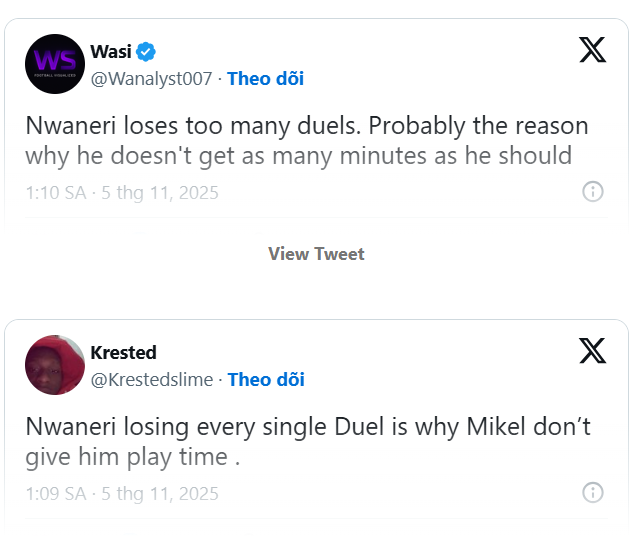The image size is (630, 544).
Task: Follow Krested via the Theo dõi link
Action: 266,379
